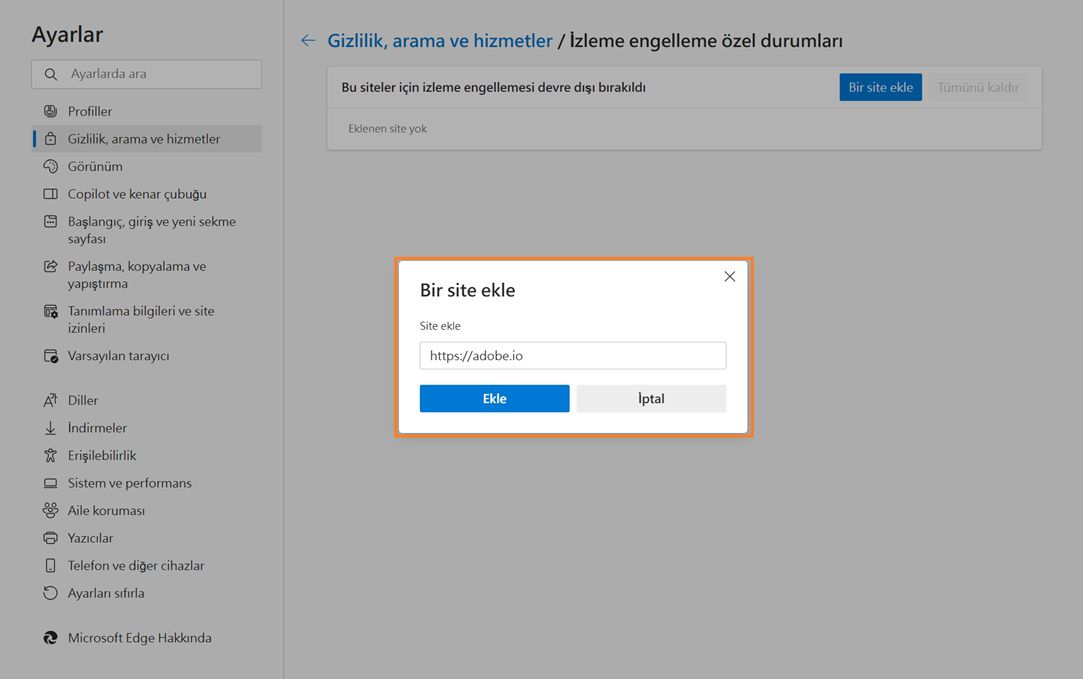Screen dimensions: 1083x679
Task: Select the Telefon ve diğer cihazlar icon
Action: tap(51, 565)
